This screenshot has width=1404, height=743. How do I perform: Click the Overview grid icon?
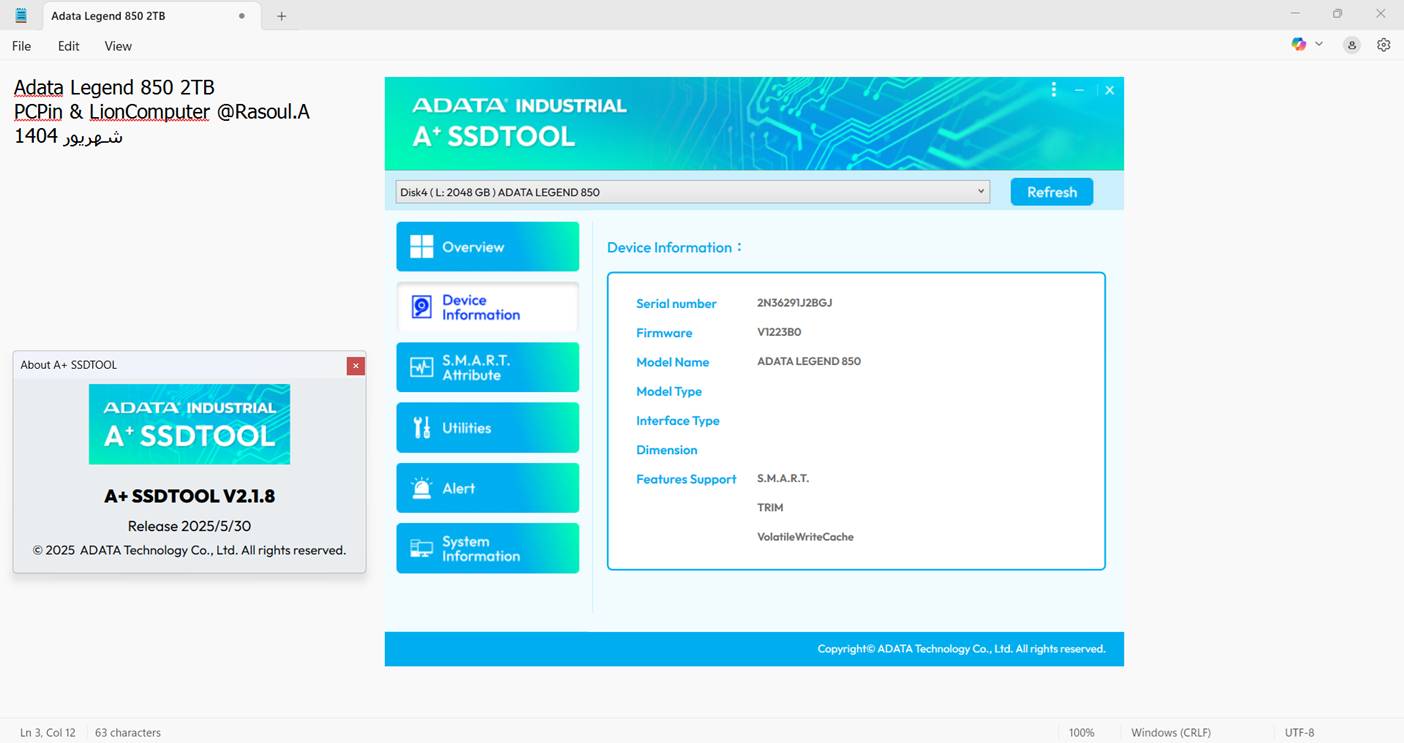[x=422, y=247]
